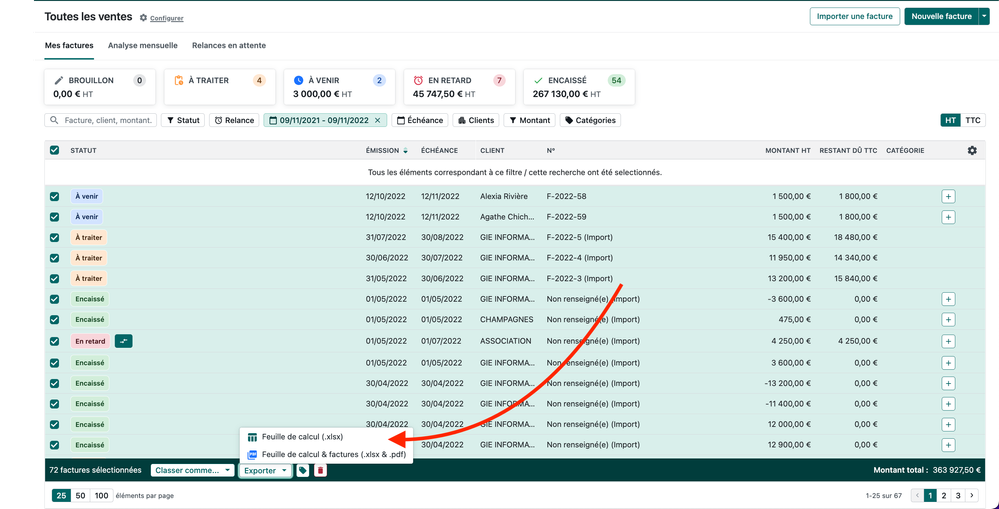Click the icon beside the En retard badge
Viewport: 999px width, 509px height.
(x=124, y=341)
